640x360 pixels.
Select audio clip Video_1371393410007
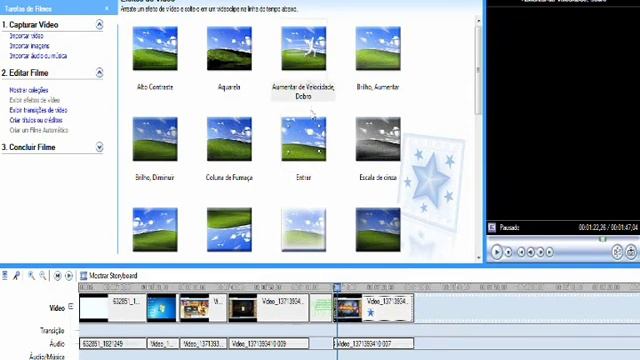[x=374, y=344]
